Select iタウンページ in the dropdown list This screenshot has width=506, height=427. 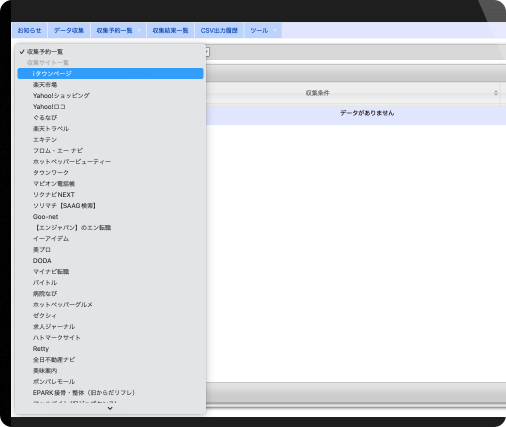[110, 73]
